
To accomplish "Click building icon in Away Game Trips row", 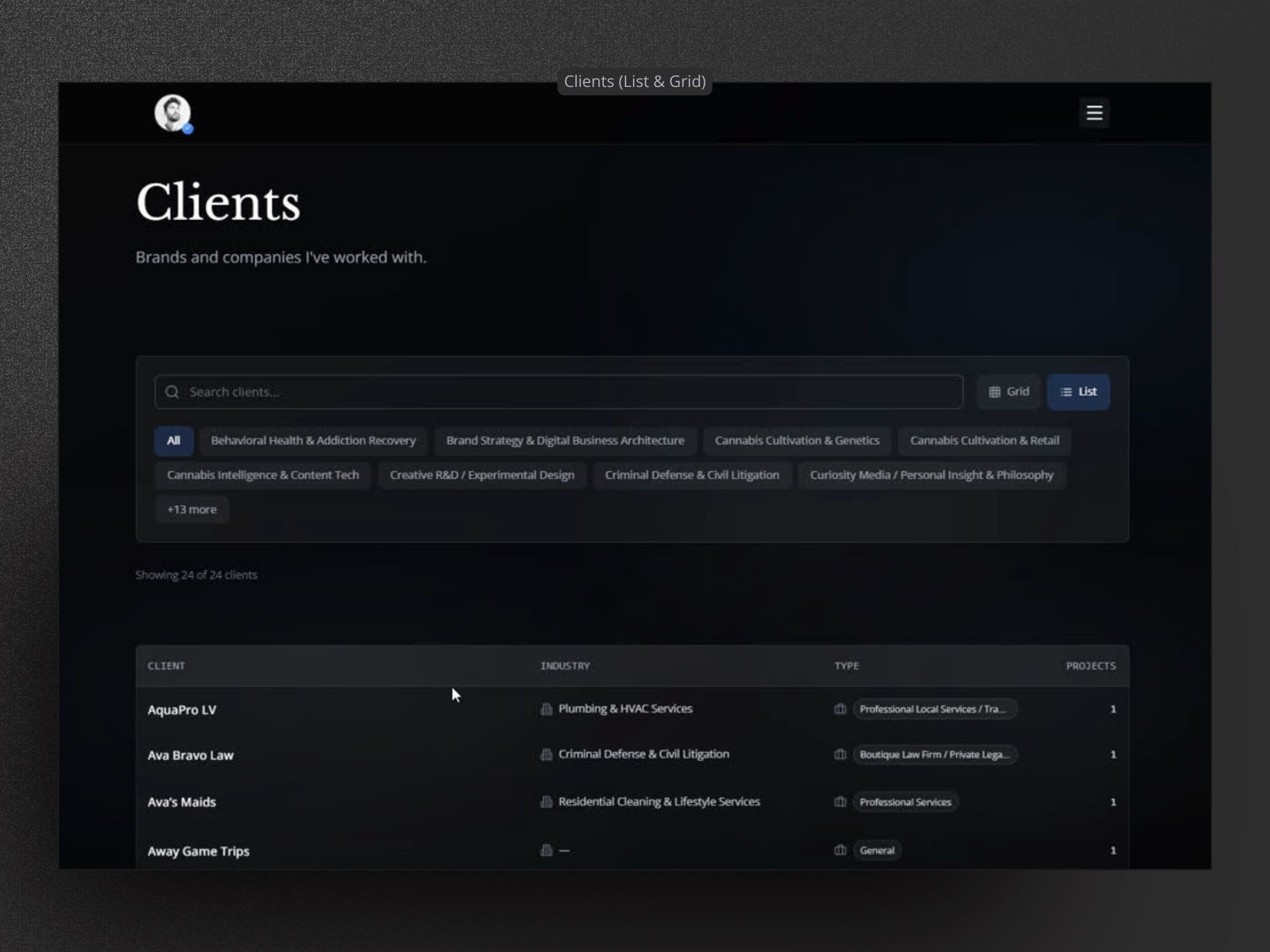I will coord(546,850).
